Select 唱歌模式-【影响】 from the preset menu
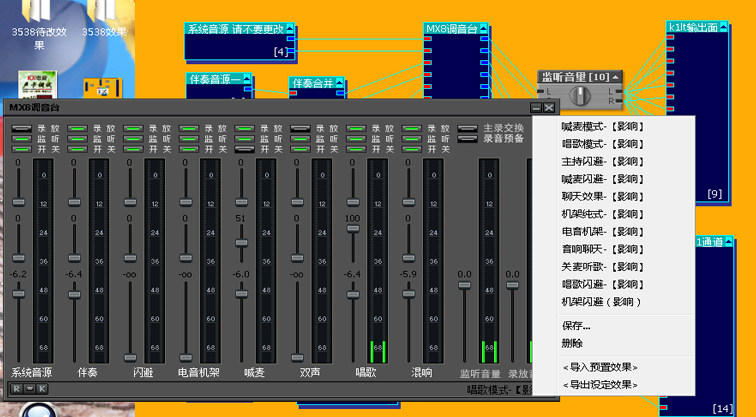 point(603,144)
